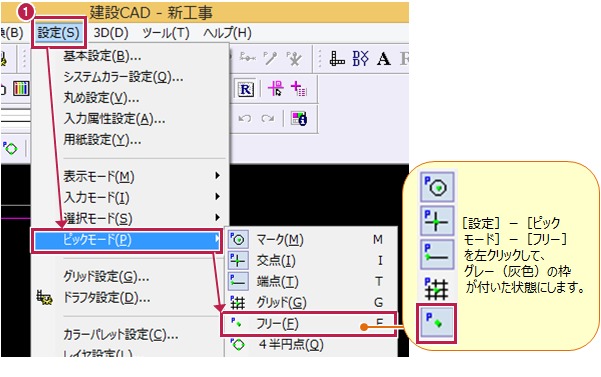Open グリッド設定(G)... dialog

(x=106, y=276)
